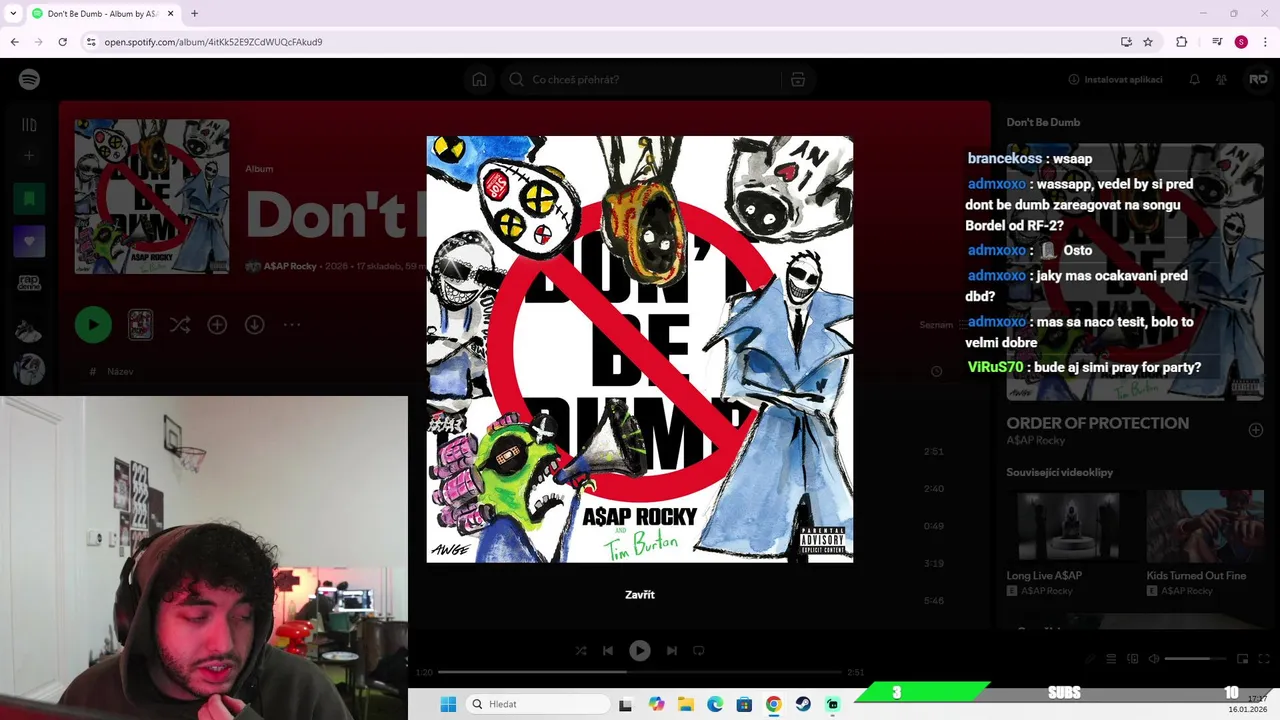The width and height of the screenshot is (1280, 720).
Task: Click the Windows Start button
Action: 448,704
